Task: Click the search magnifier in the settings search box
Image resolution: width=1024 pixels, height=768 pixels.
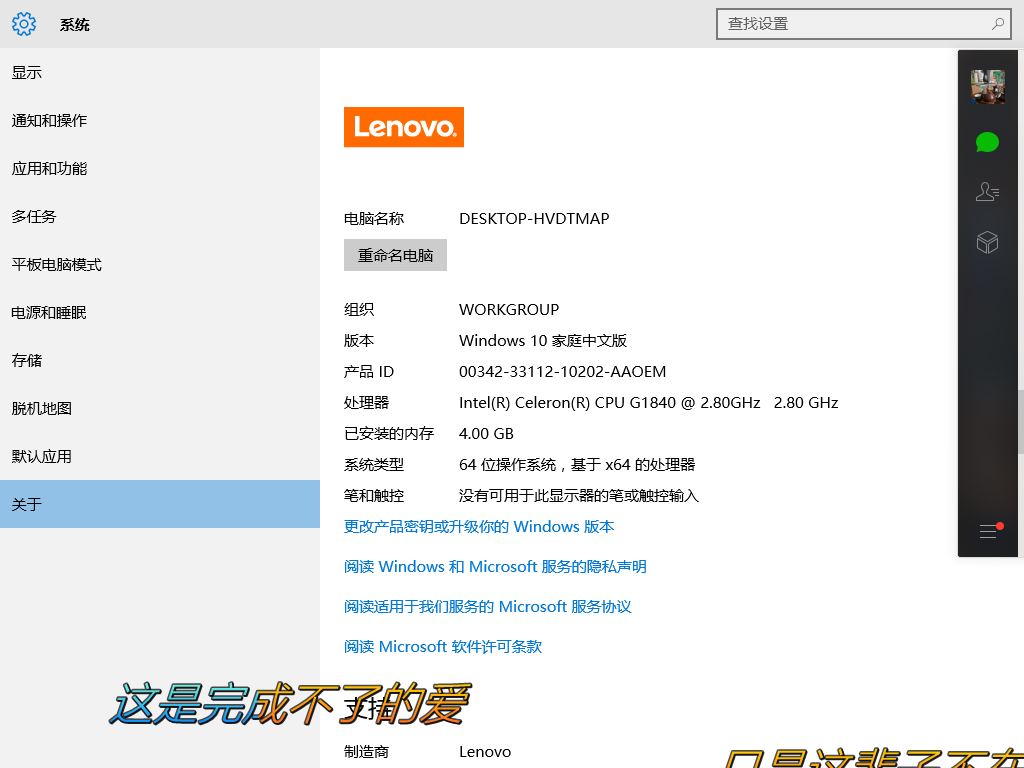Action: click(x=999, y=23)
